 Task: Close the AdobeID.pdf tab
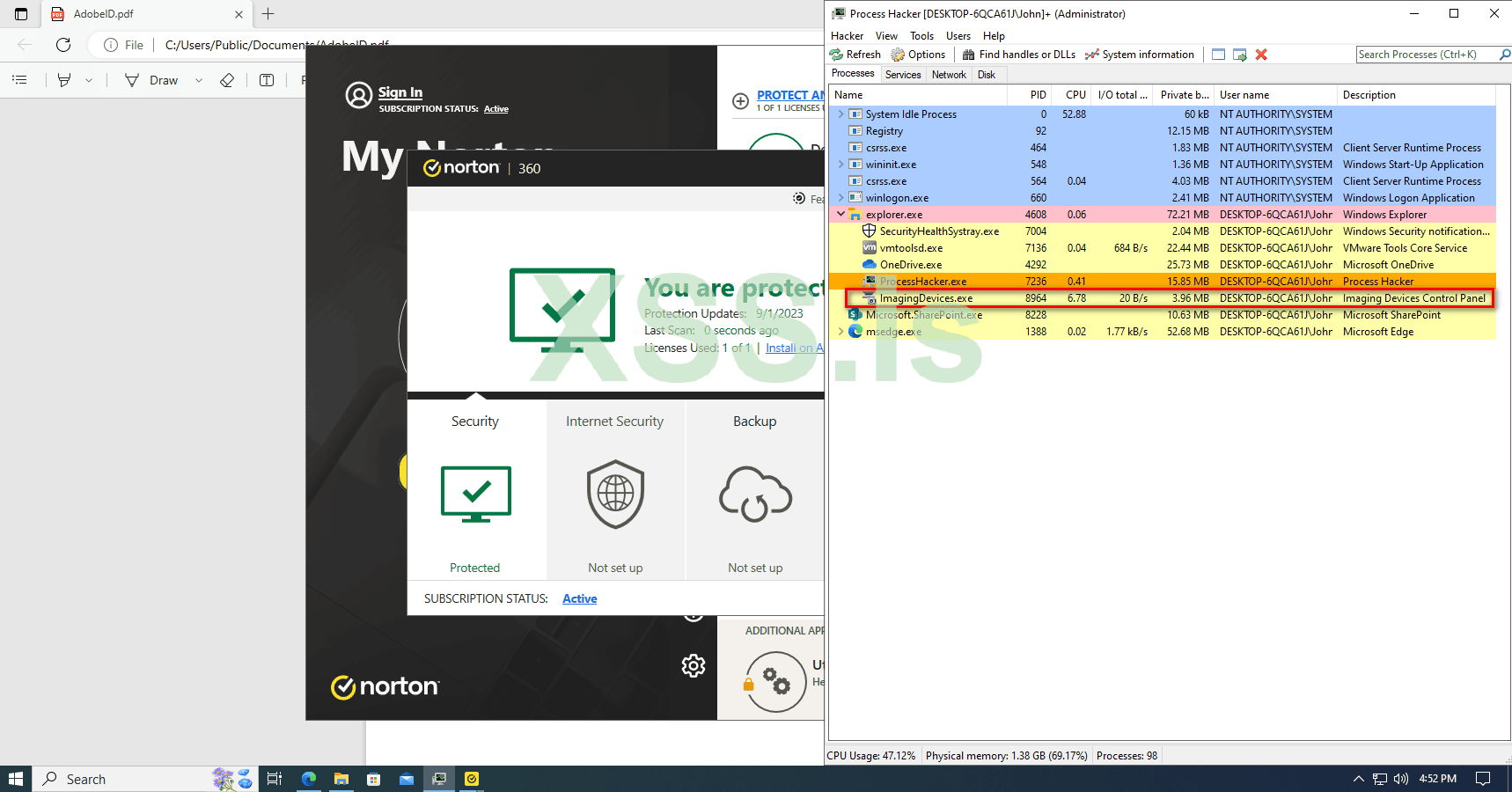click(x=239, y=14)
